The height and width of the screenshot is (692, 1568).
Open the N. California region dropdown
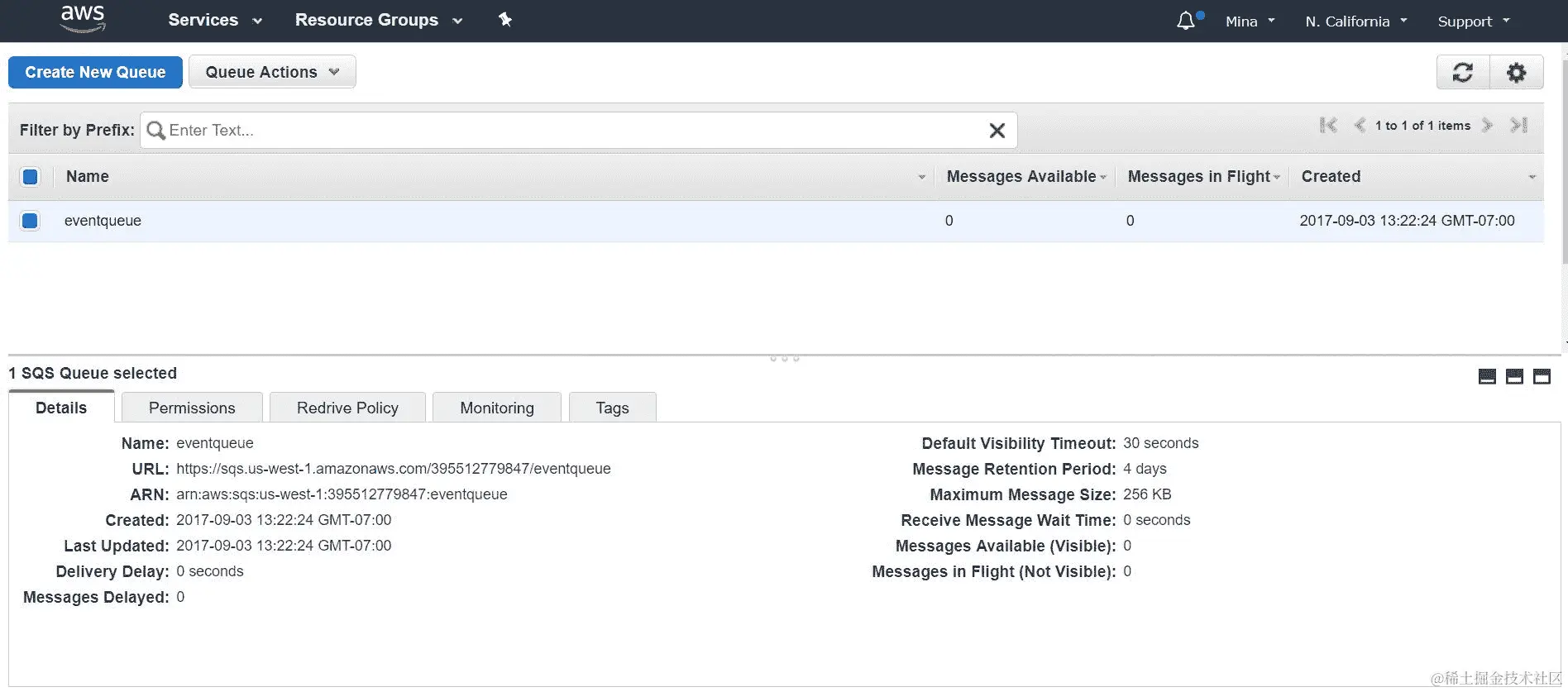coord(1356,21)
